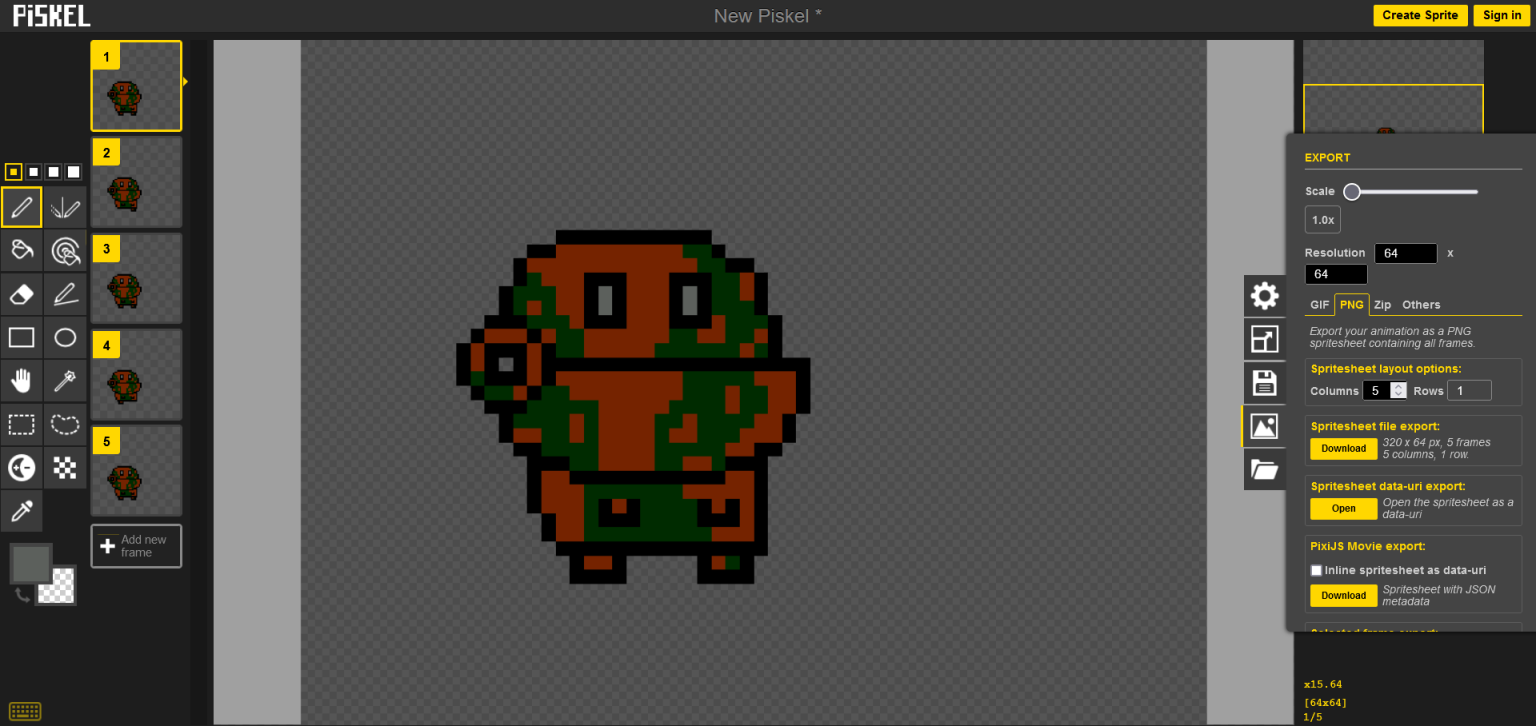This screenshot has height=726, width=1536.
Task: Select the Move (hand) tool
Action: 21,380
